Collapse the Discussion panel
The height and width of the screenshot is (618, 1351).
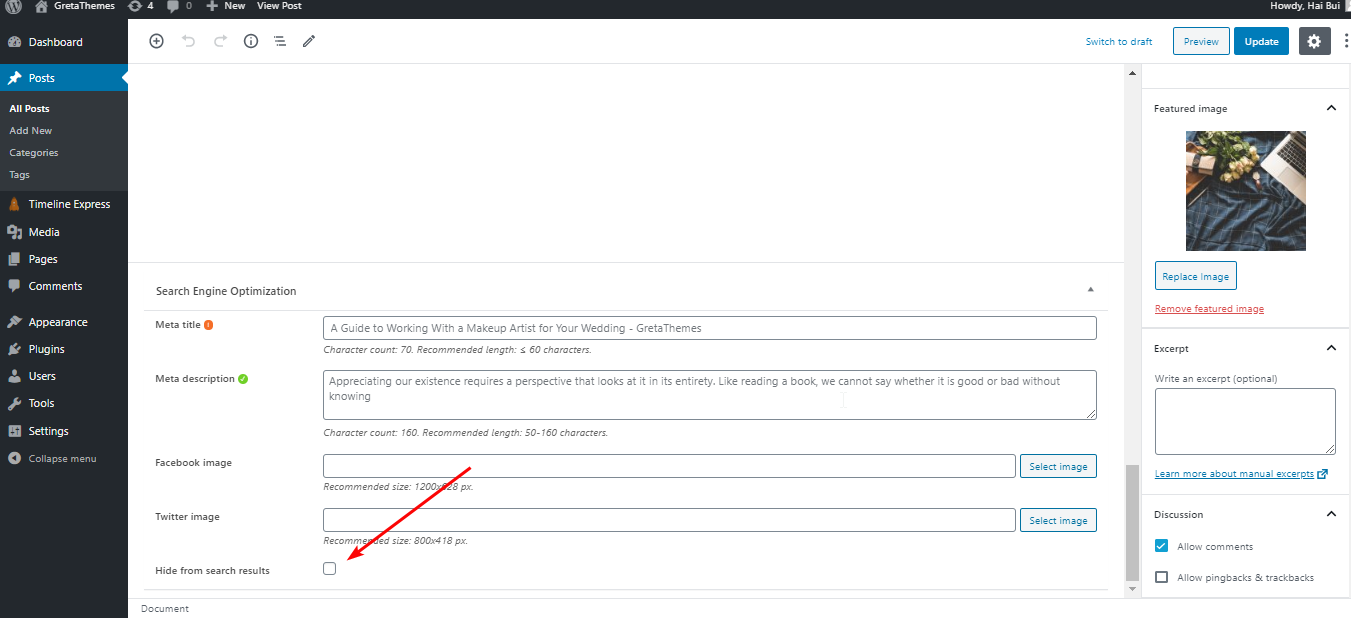pyautogui.click(x=1331, y=514)
